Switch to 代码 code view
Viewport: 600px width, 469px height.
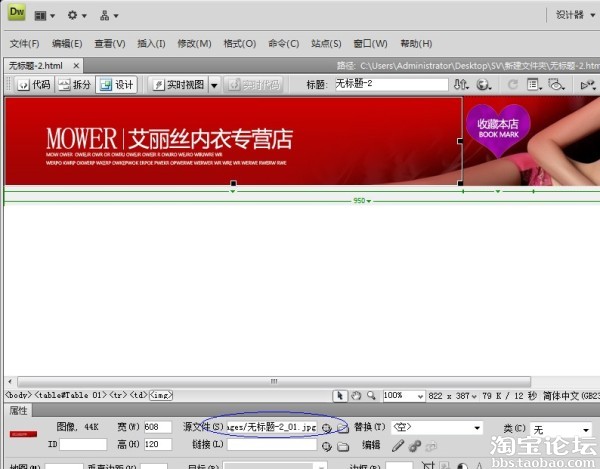pyautogui.click(x=34, y=85)
